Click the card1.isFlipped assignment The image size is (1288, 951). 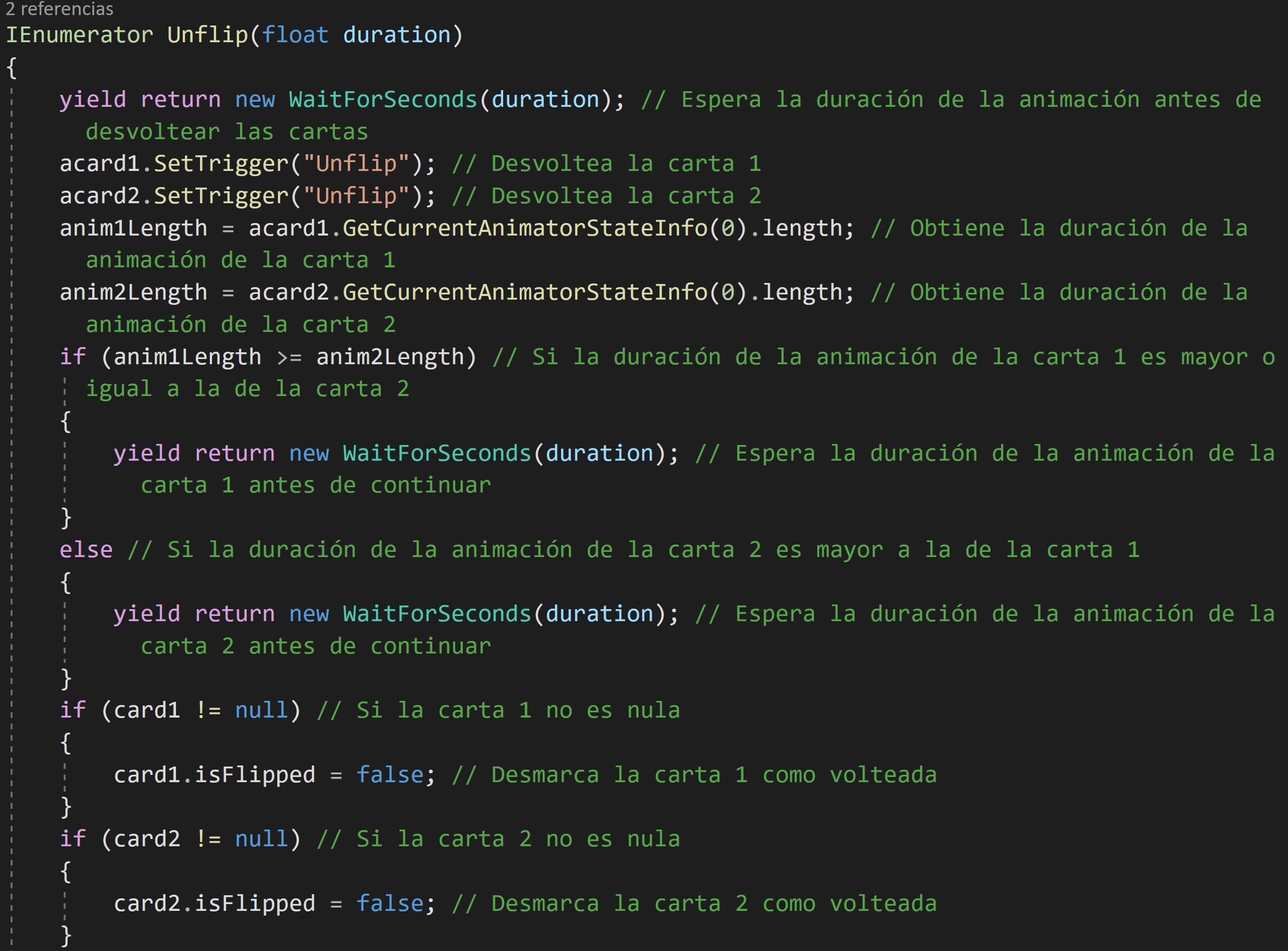(213, 774)
